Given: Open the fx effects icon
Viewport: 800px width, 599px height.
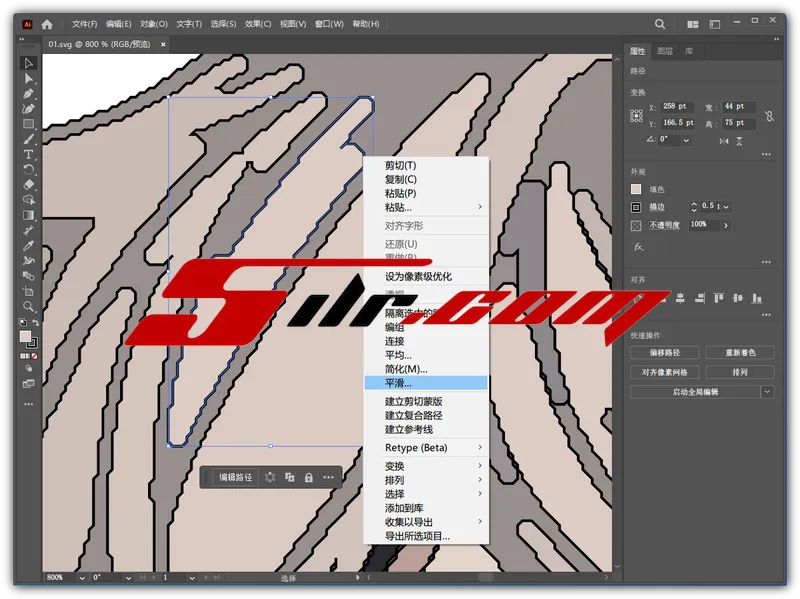Looking at the screenshot, I should pos(638,247).
